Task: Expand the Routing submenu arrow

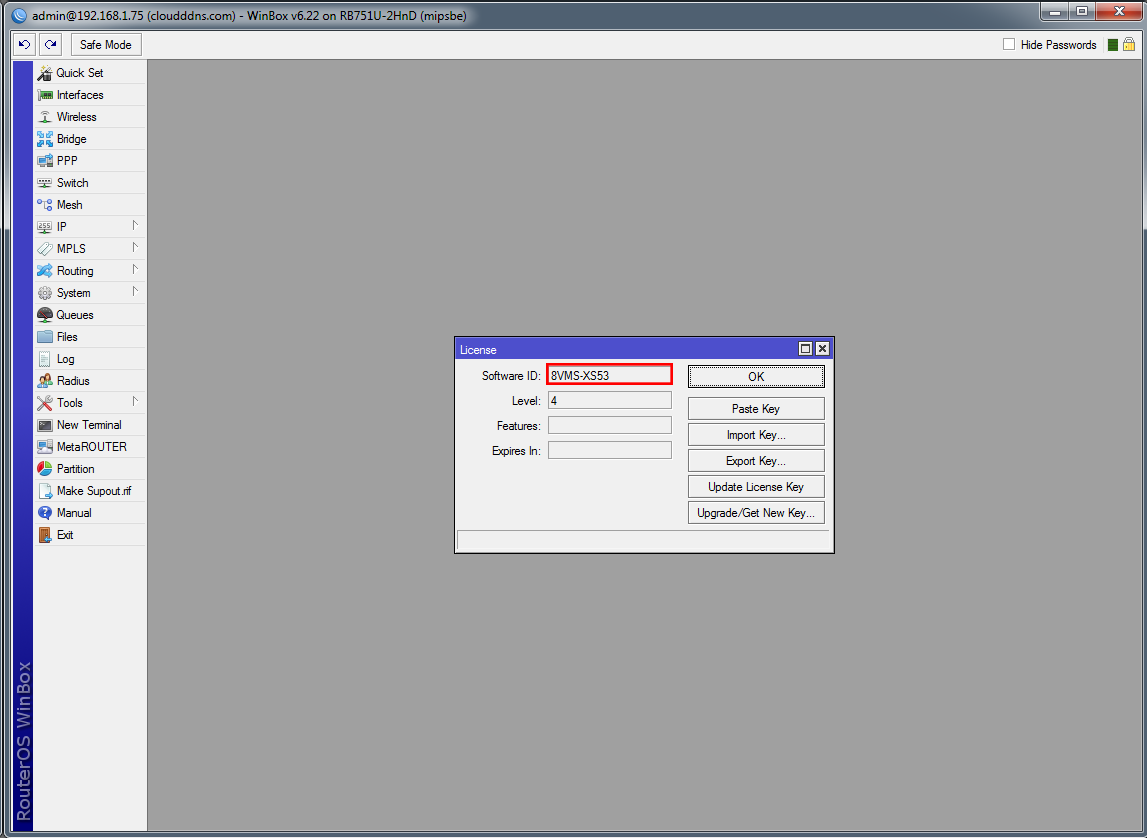Action: (135, 269)
